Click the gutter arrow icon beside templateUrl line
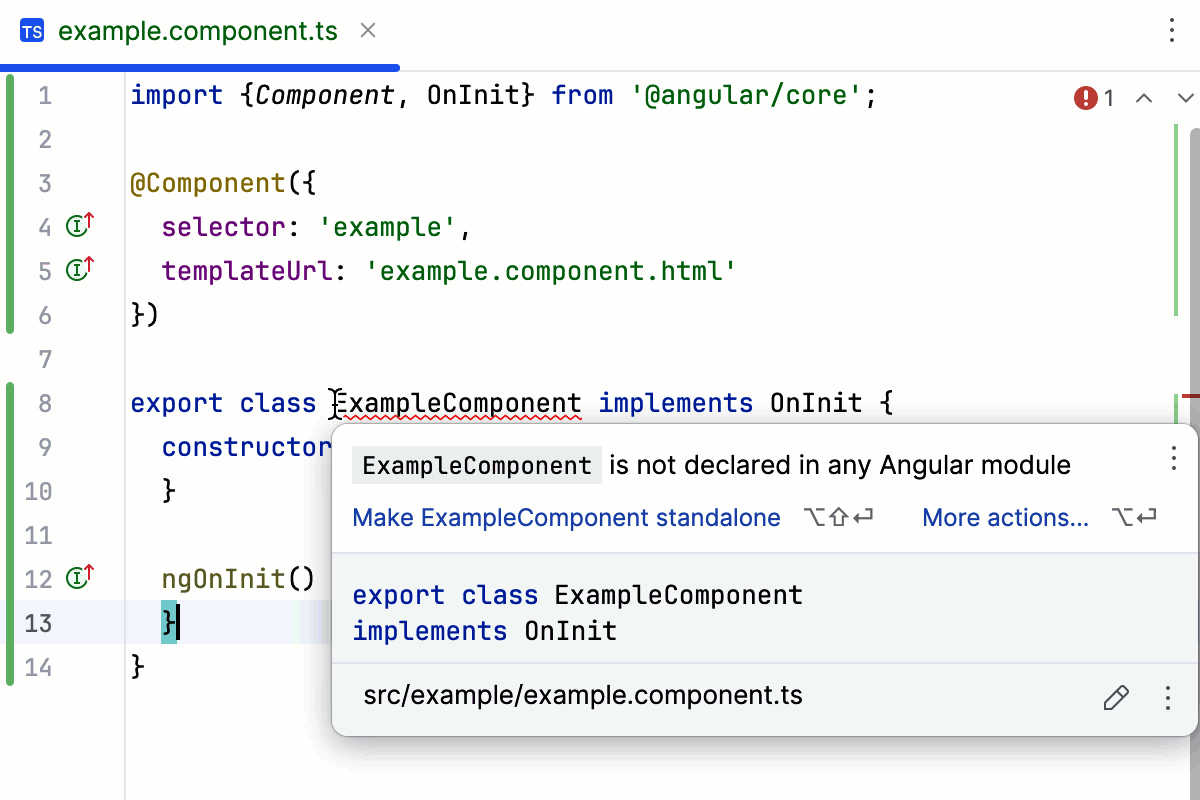The height and width of the screenshot is (800, 1200). pyautogui.click(x=78, y=270)
